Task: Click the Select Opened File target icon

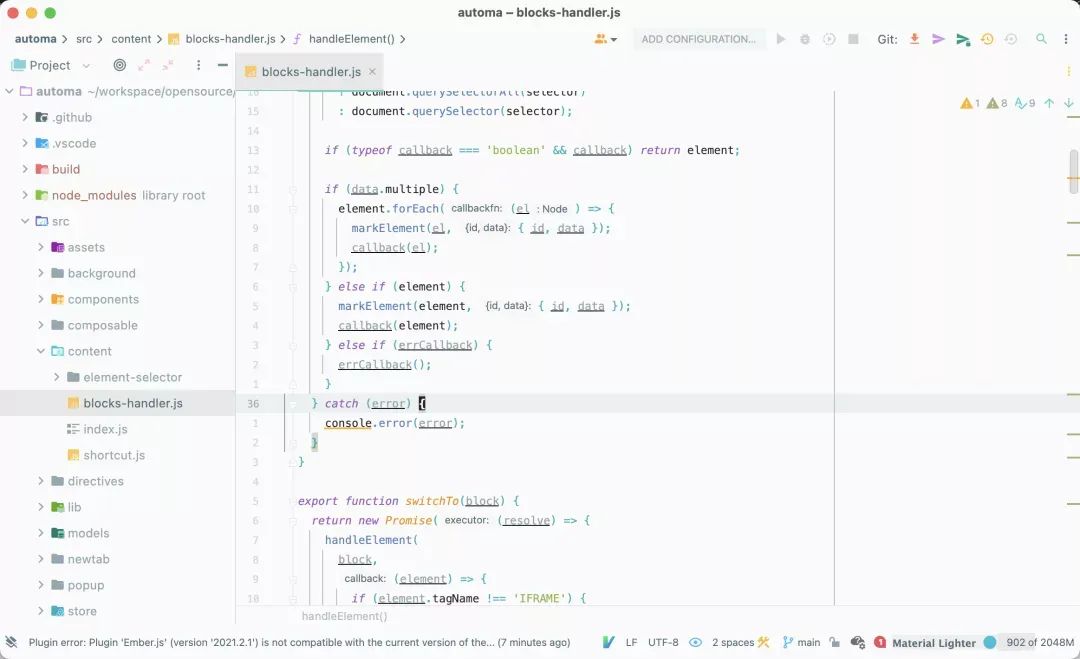Action: coord(120,65)
